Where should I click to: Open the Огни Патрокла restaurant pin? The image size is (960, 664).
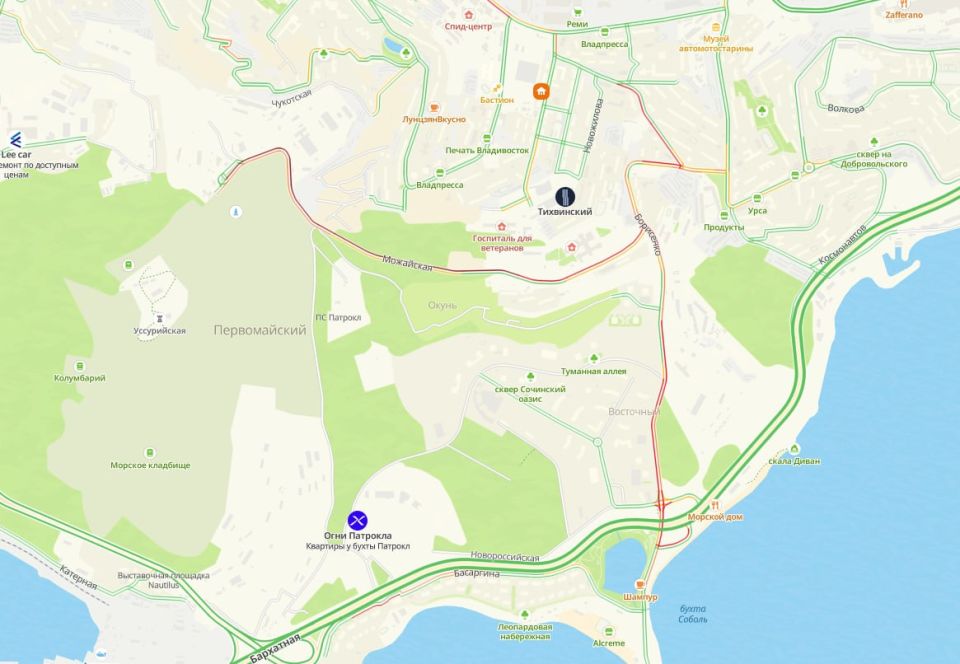(358, 520)
